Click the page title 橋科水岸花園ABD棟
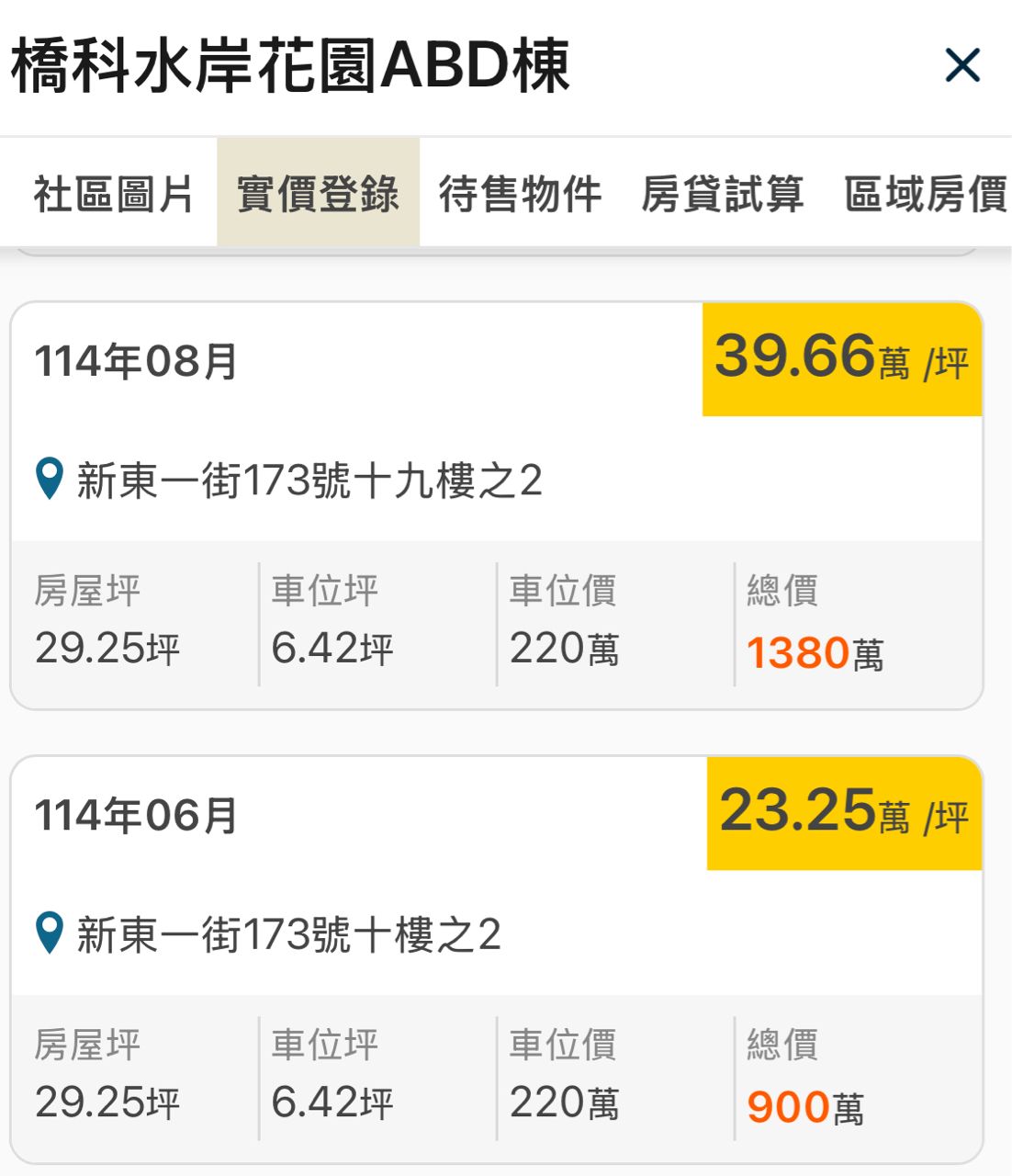1012x1176 pixels. point(290,66)
